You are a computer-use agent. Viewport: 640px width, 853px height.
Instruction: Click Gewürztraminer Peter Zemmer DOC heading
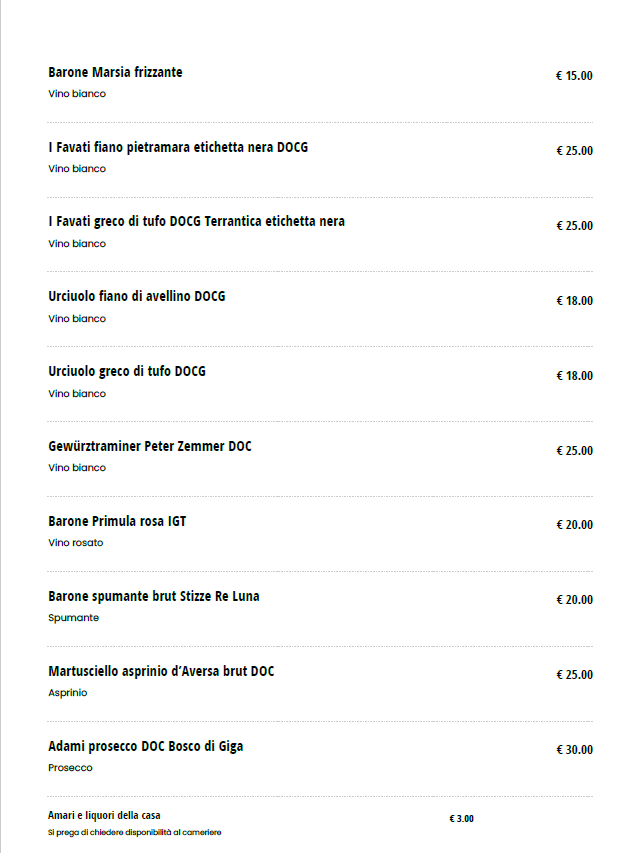150,446
